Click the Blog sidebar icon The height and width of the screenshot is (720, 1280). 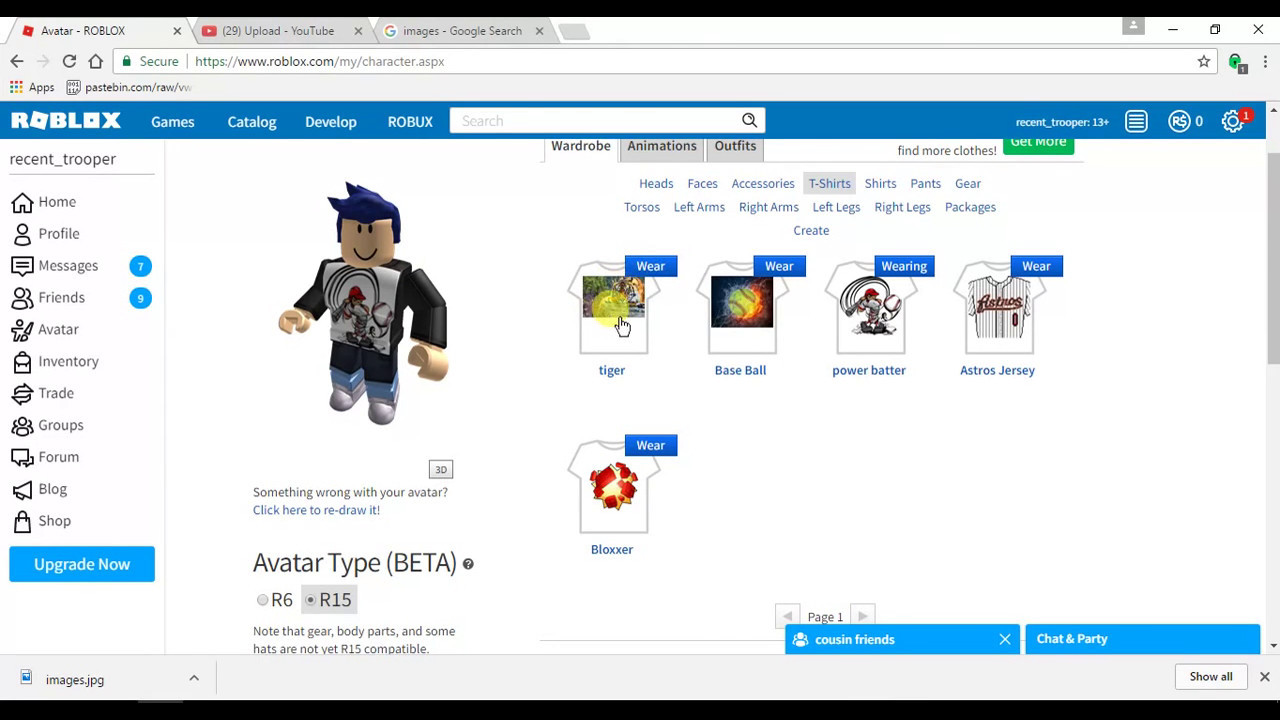tap(22, 489)
